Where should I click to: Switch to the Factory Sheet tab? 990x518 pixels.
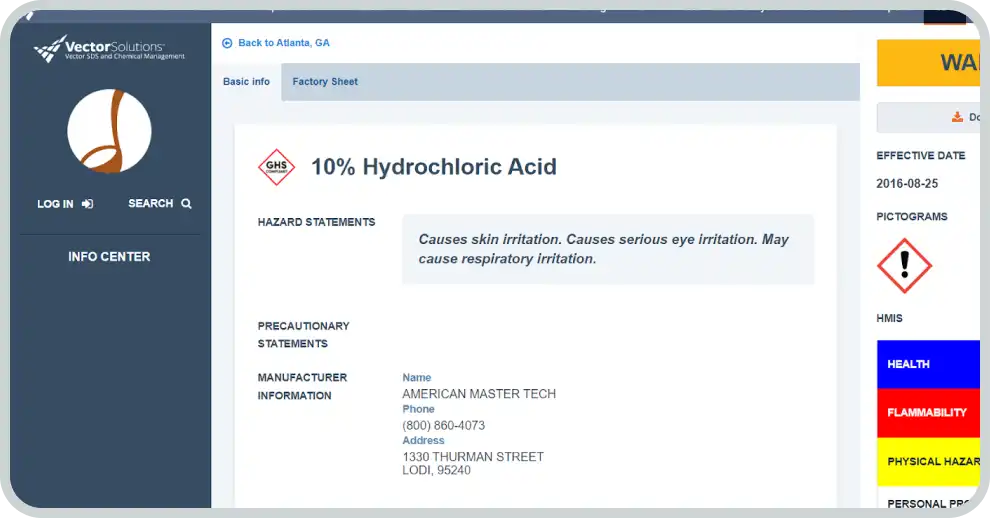tap(325, 82)
